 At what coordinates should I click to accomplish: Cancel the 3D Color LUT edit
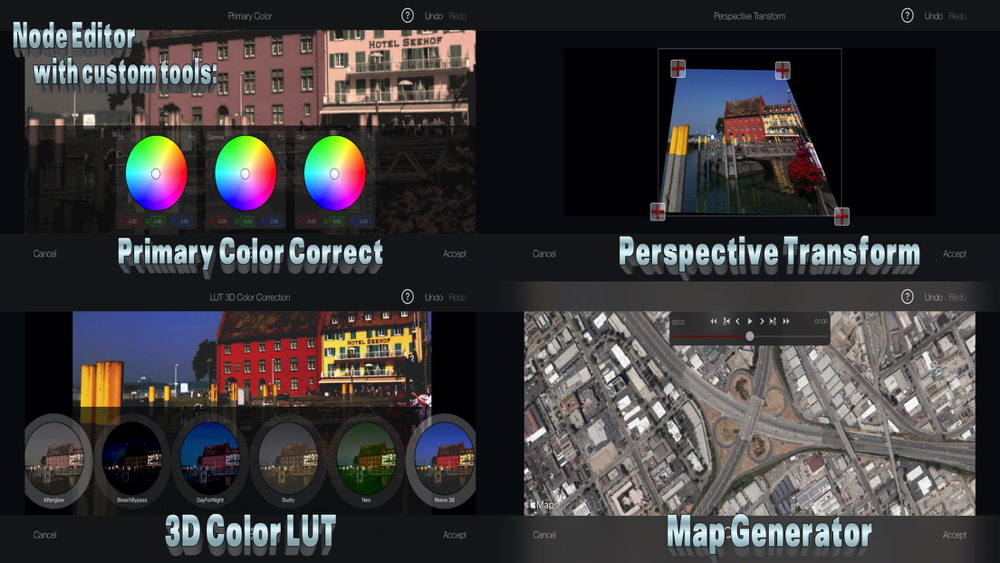click(45, 535)
